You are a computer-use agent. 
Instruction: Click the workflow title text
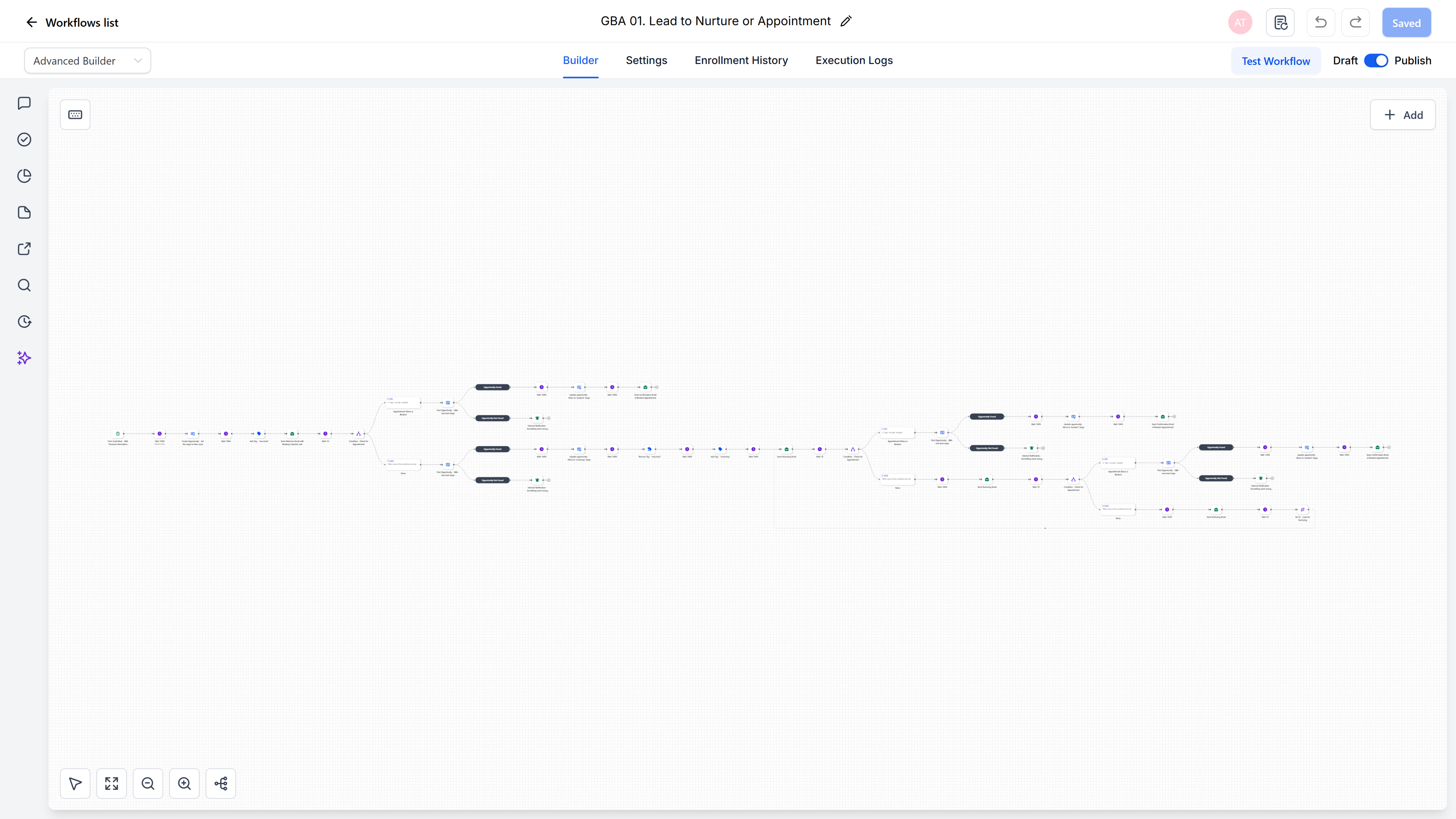pos(715,21)
